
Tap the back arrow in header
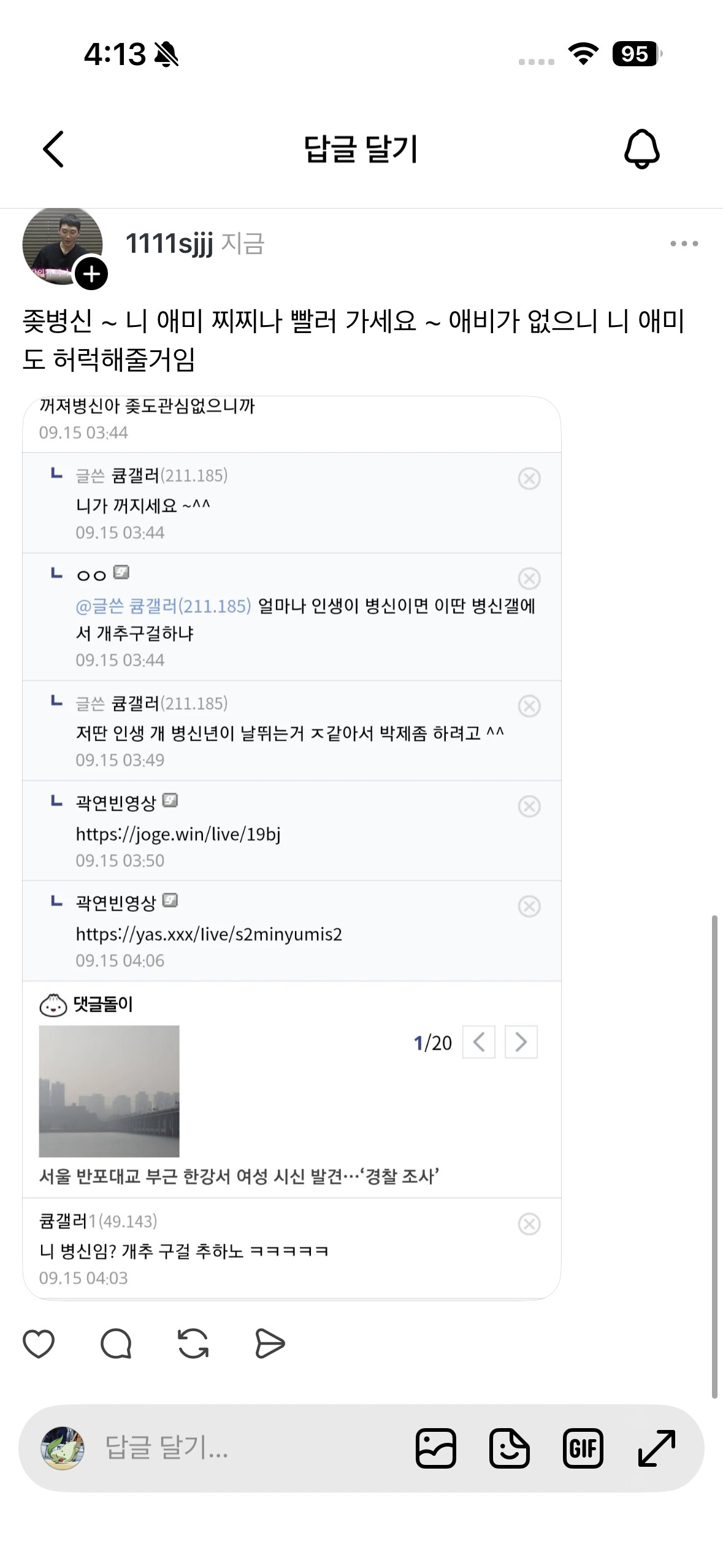click(53, 149)
